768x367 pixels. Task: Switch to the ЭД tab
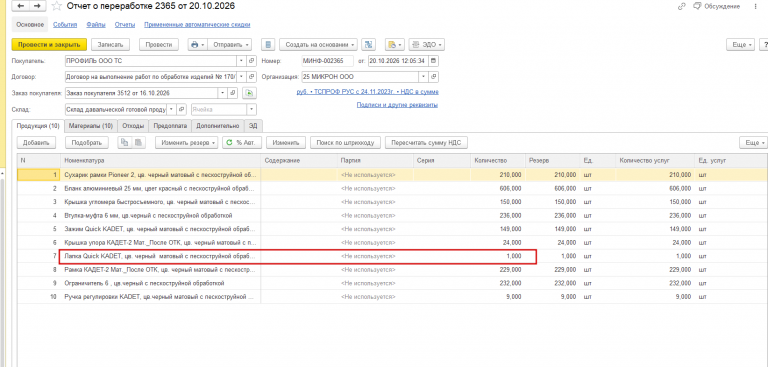(x=253, y=126)
